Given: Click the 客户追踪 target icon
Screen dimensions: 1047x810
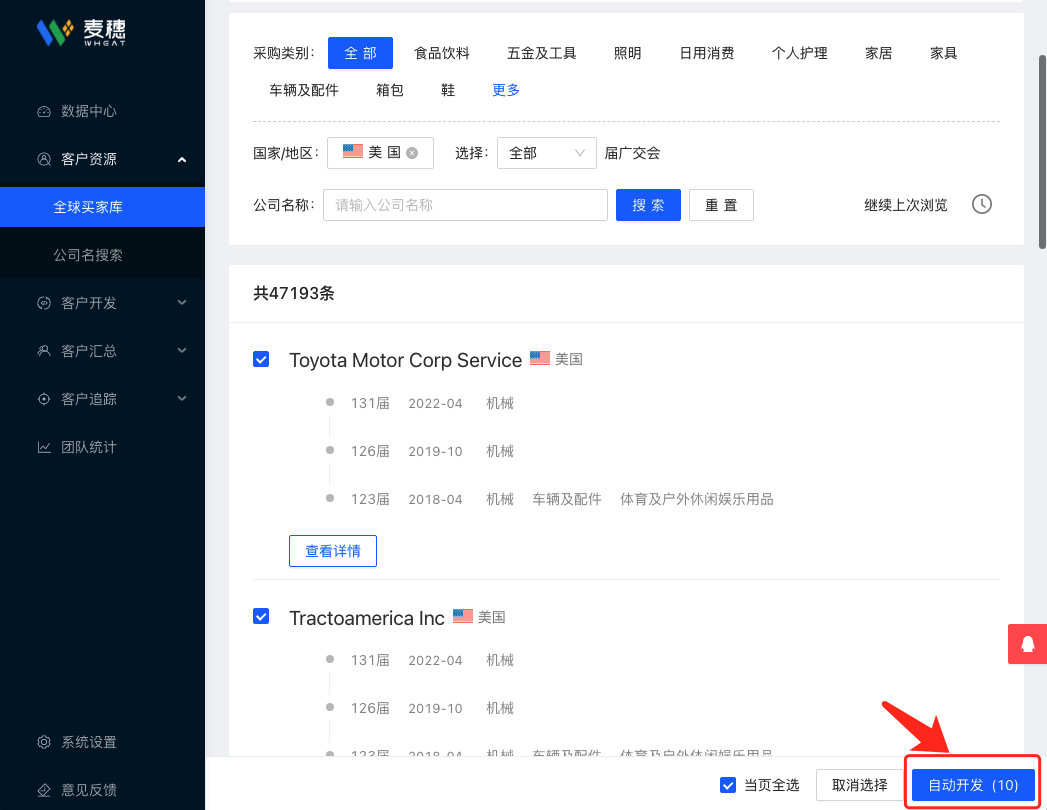Looking at the screenshot, I should 44,399.
